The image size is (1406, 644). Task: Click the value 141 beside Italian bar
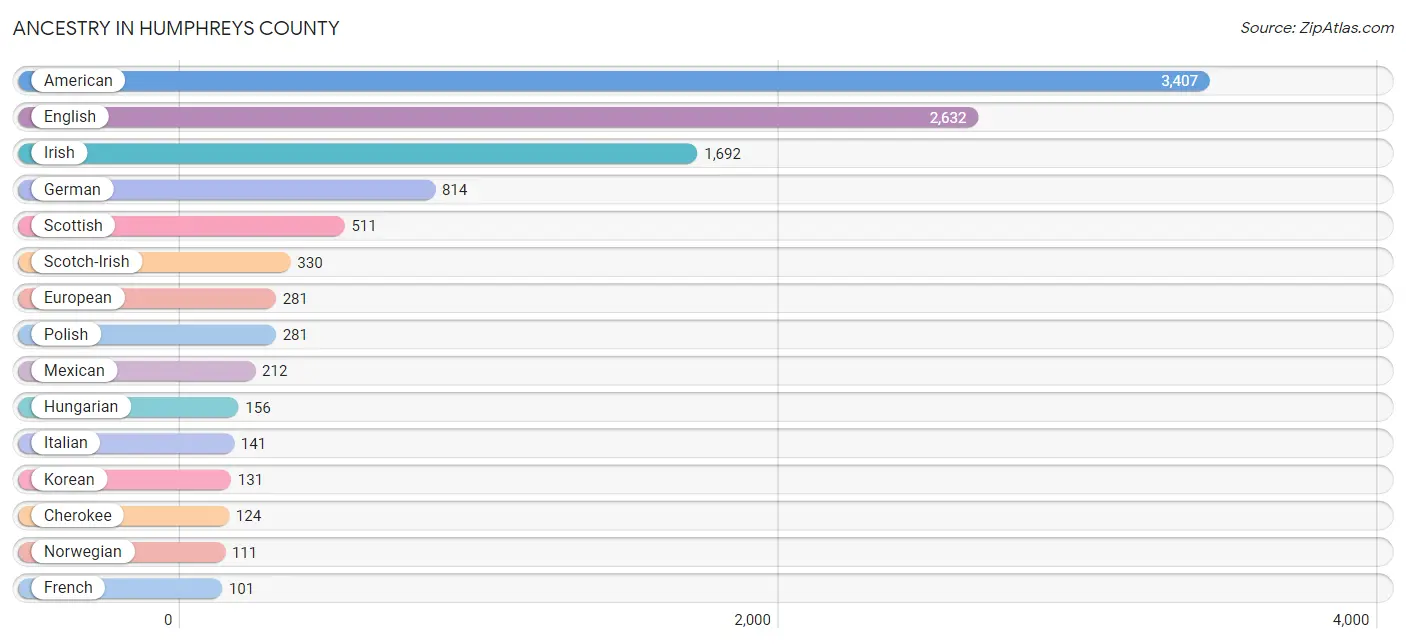(x=254, y=443)
